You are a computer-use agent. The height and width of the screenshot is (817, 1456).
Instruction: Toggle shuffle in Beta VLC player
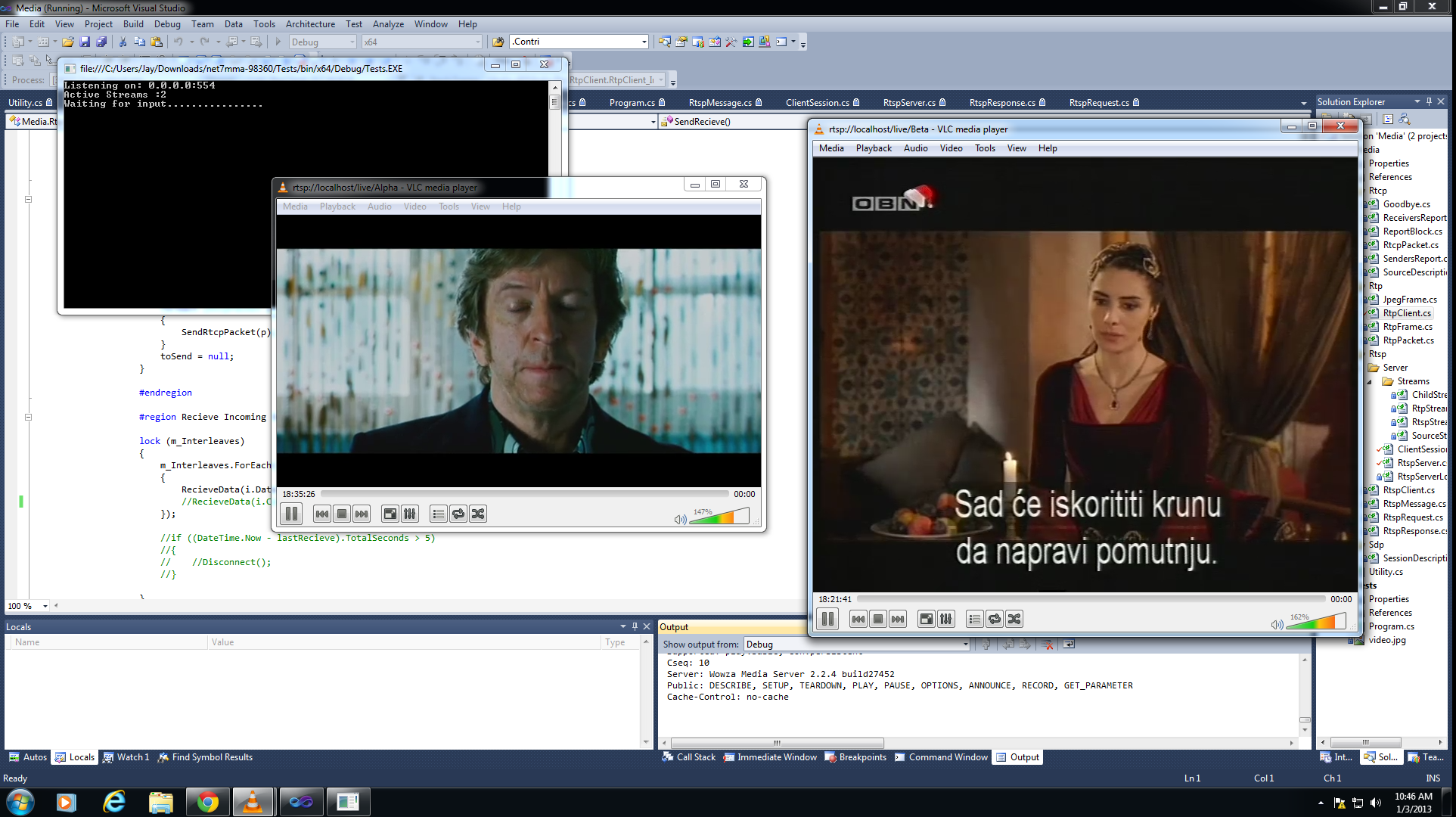1014,620
